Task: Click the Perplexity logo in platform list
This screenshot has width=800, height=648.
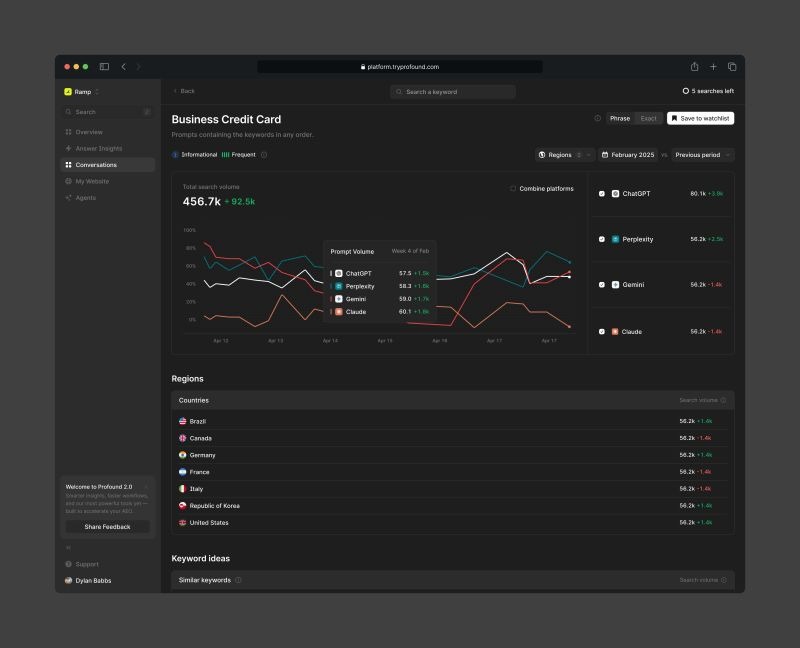Action: 615,239
